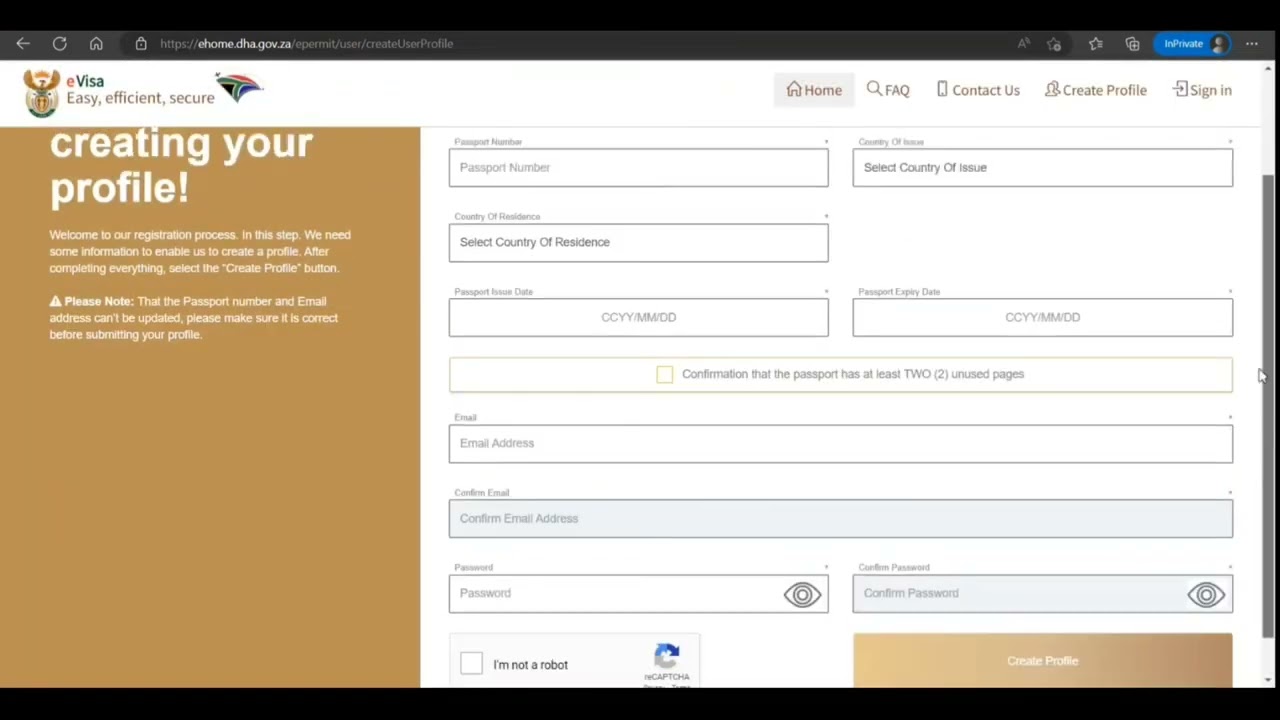Click the 'creating your profile!' heading
1280x720 pixels.
[181, 165]
